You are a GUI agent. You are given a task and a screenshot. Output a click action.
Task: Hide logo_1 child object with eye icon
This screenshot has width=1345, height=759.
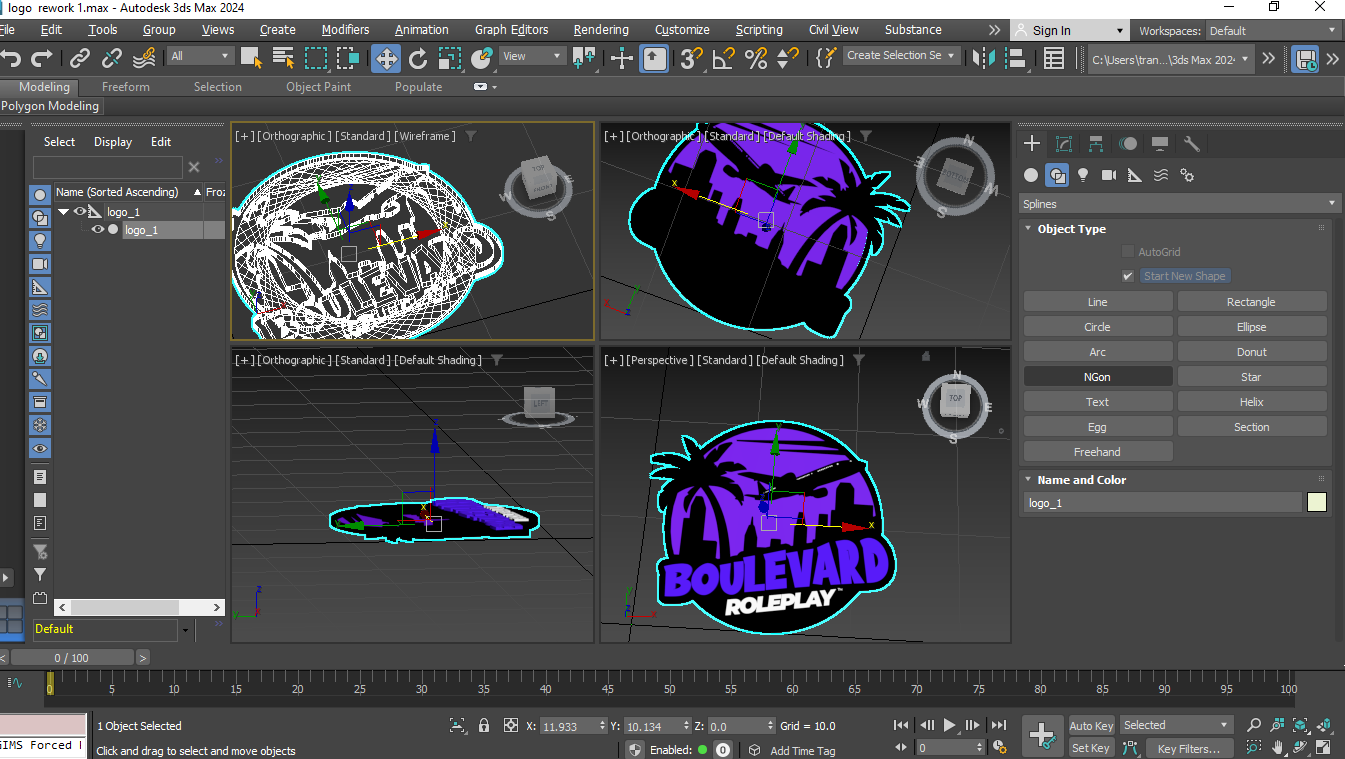pyautogui.click(x=98, y=230)
